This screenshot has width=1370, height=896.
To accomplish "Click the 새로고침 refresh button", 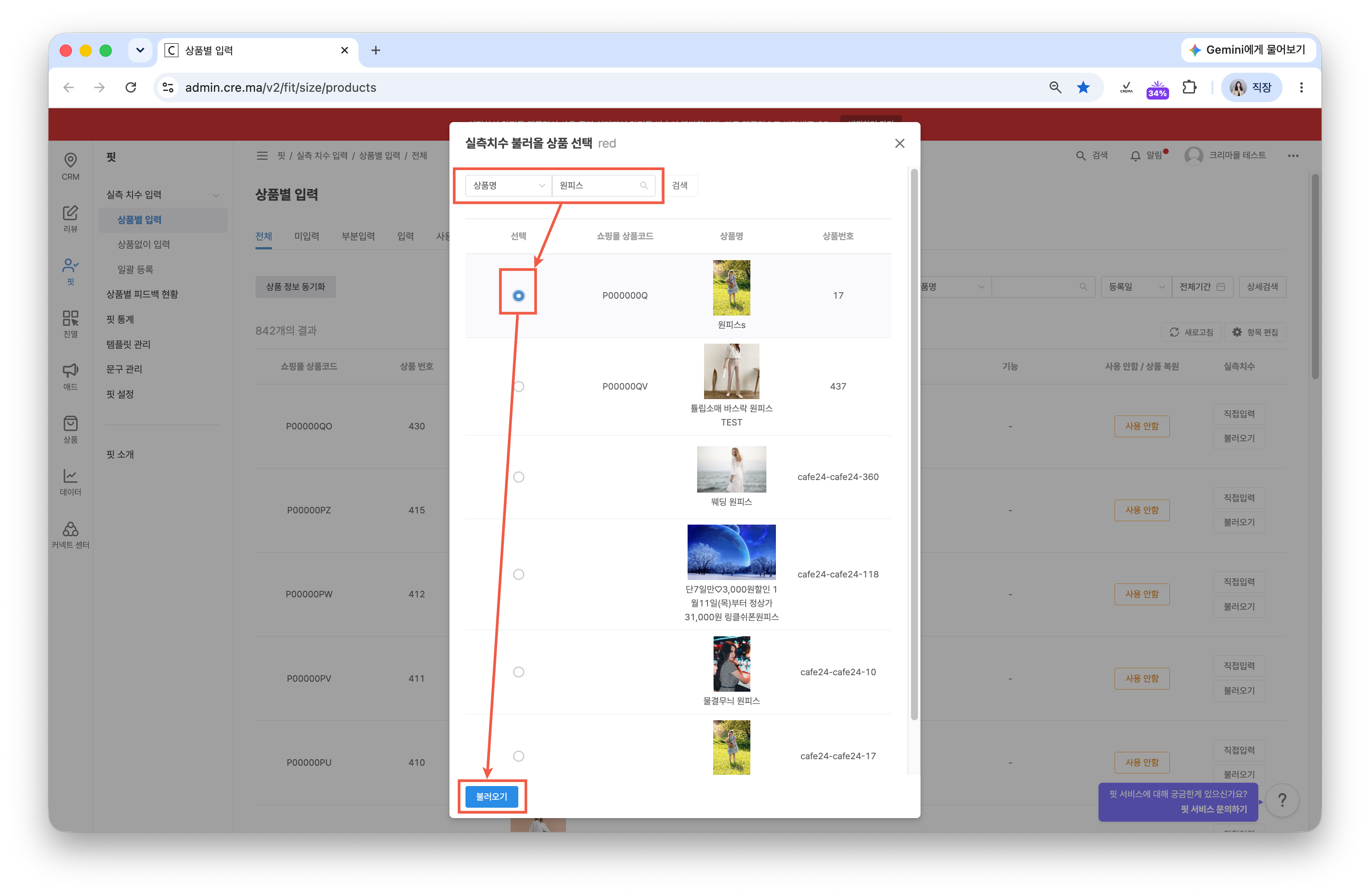I will [x=1191, y=332].
